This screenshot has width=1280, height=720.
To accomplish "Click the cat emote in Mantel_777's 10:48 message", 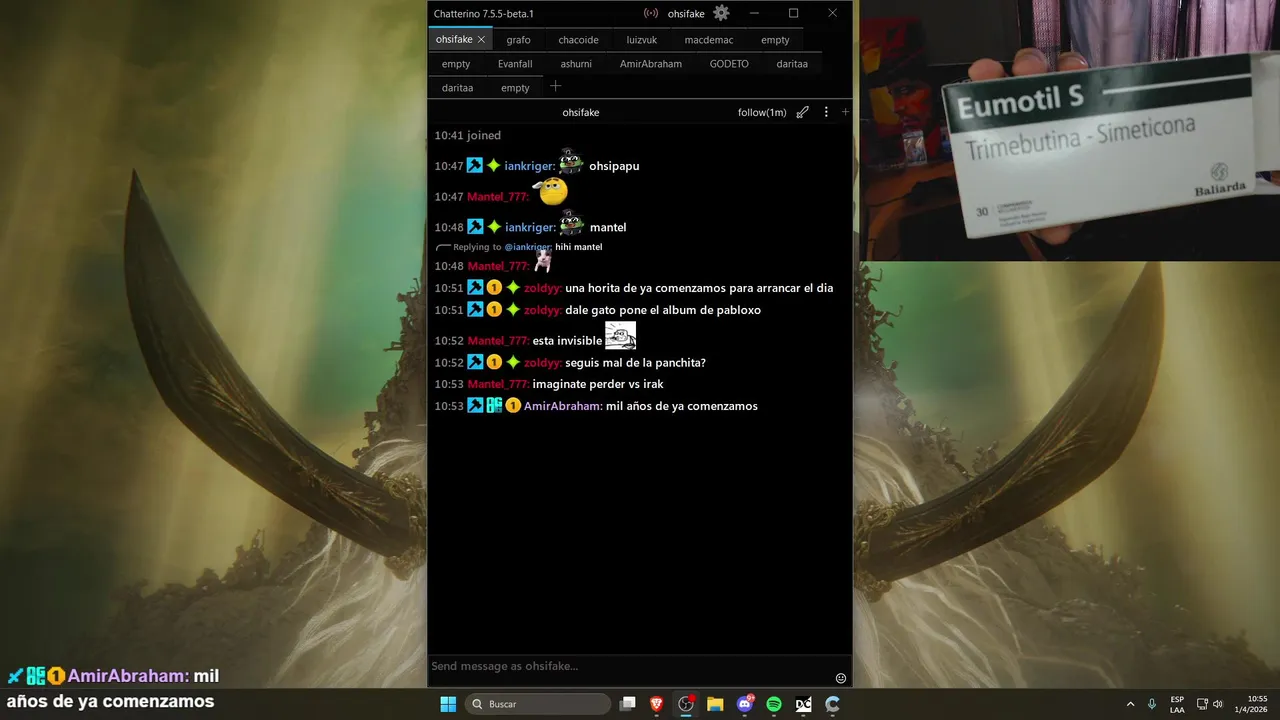I will (543, 261).
